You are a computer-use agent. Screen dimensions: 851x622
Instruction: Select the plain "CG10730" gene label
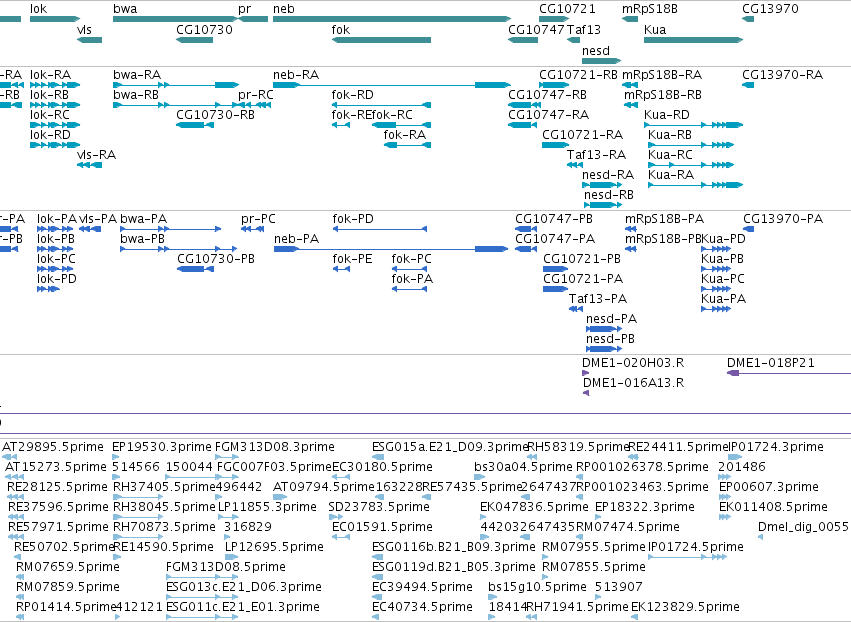coord(205,29)
